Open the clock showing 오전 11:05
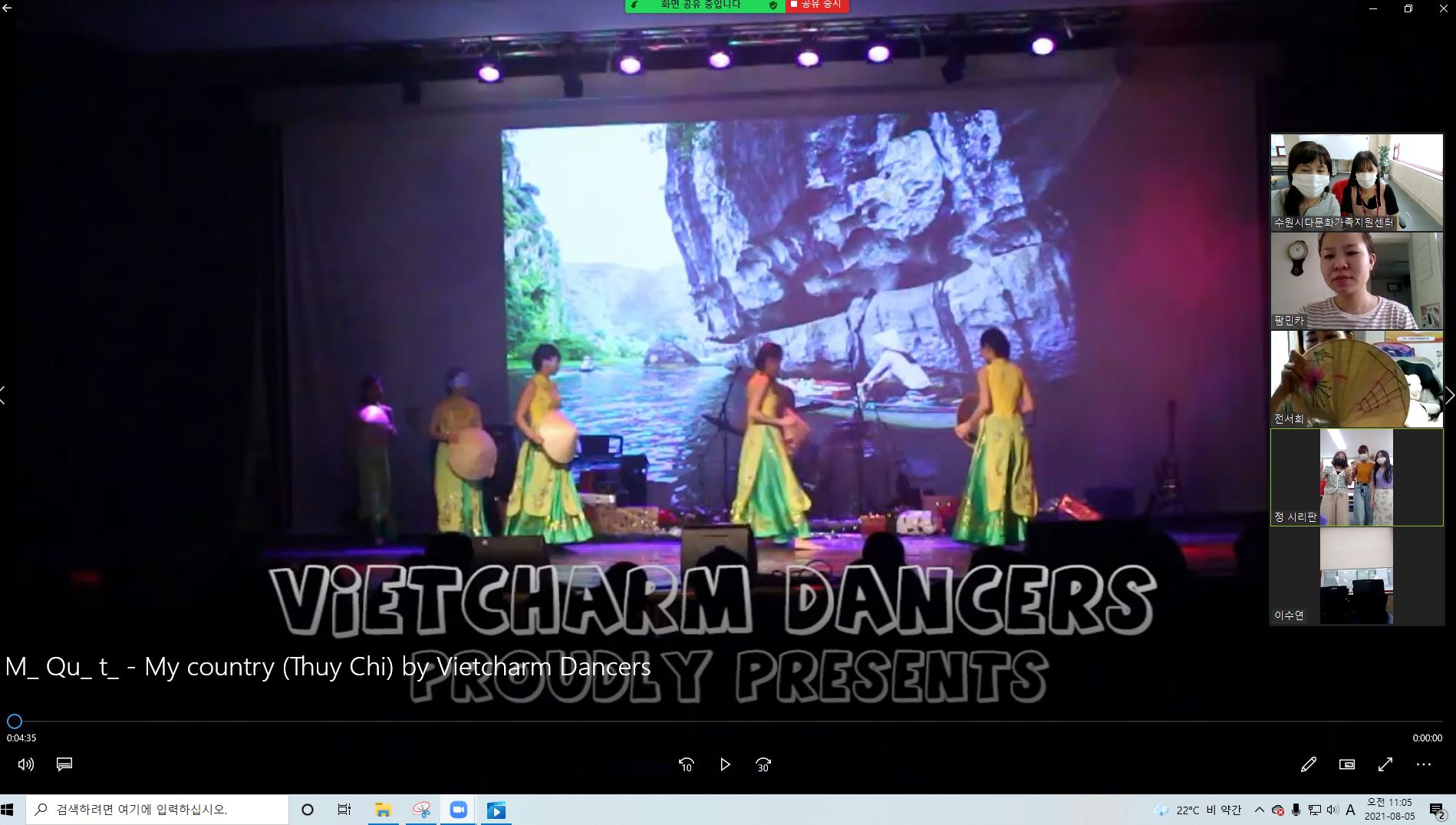This screenshot has height=825, width=1456. click(x=1390, y=810)
